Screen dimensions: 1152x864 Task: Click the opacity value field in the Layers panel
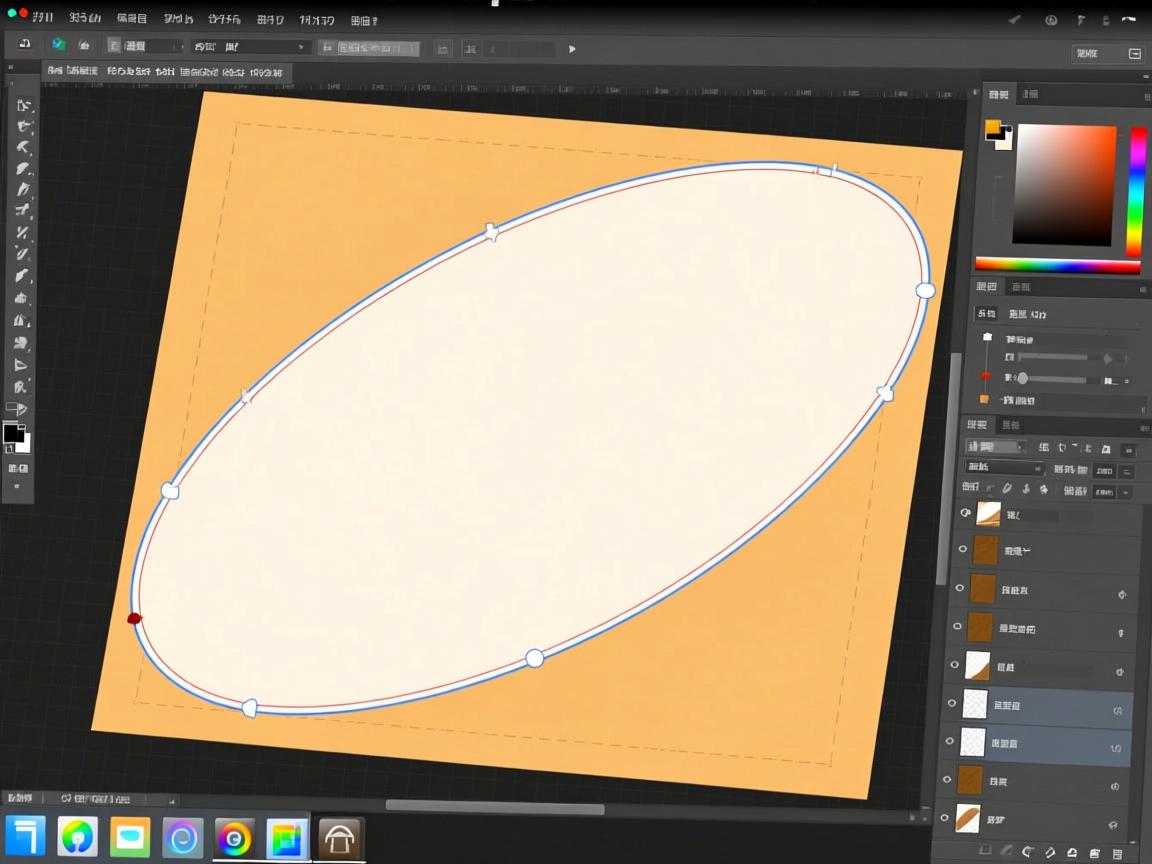tap(1104, 470)
